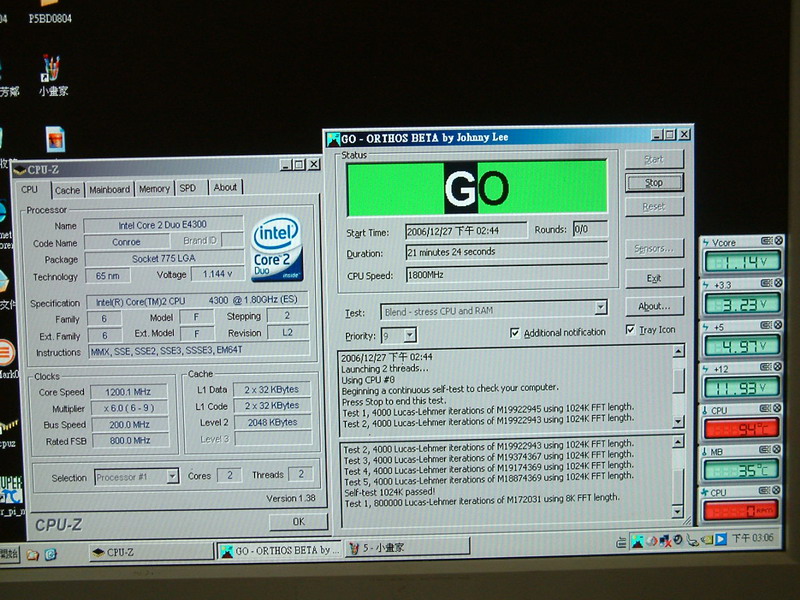The height and width of the screenshot is (600, 800).
Task: Click the CPU-Z title bar icon
Action: [20, 169]
